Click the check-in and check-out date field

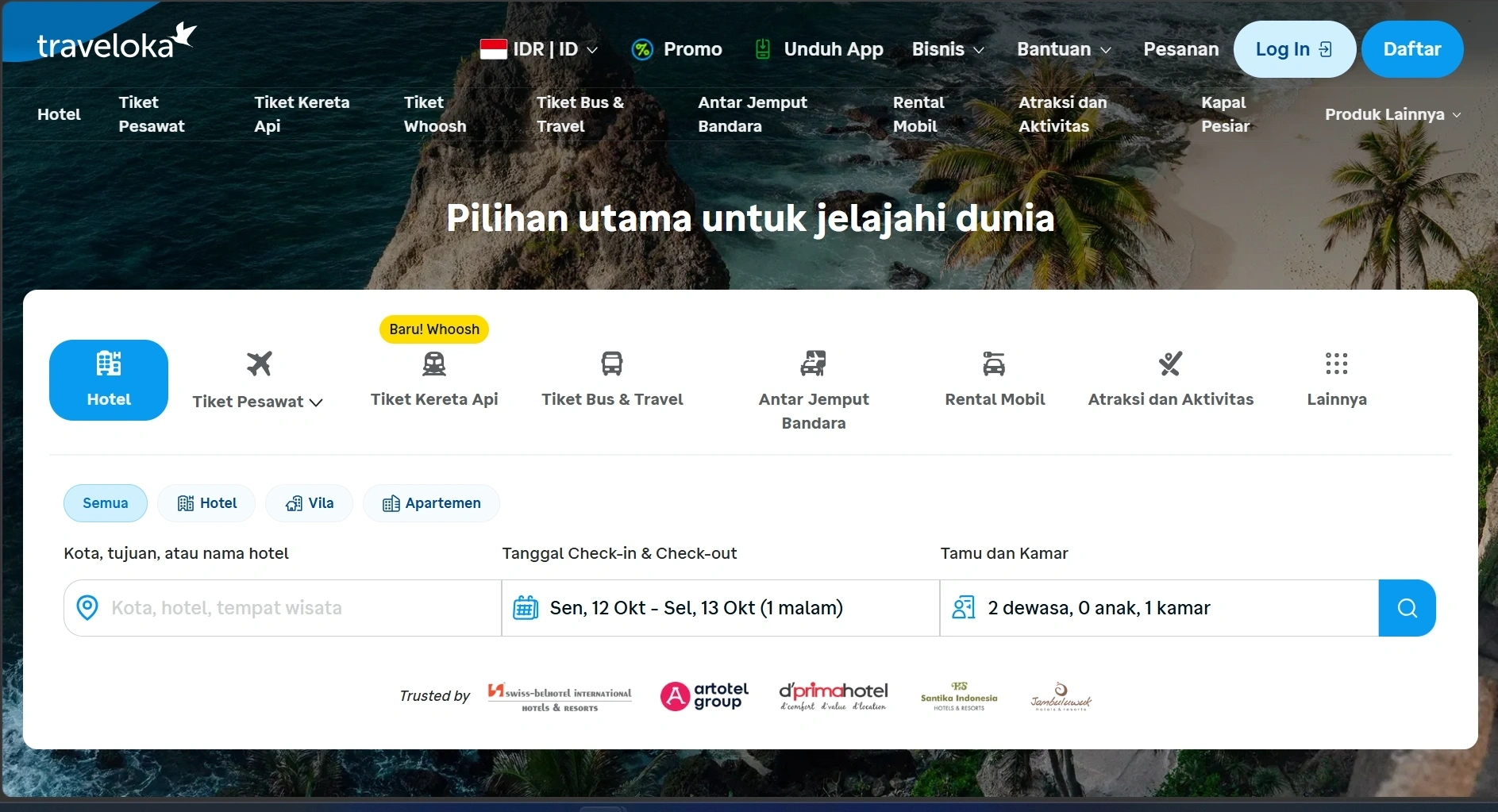[721, 608]
